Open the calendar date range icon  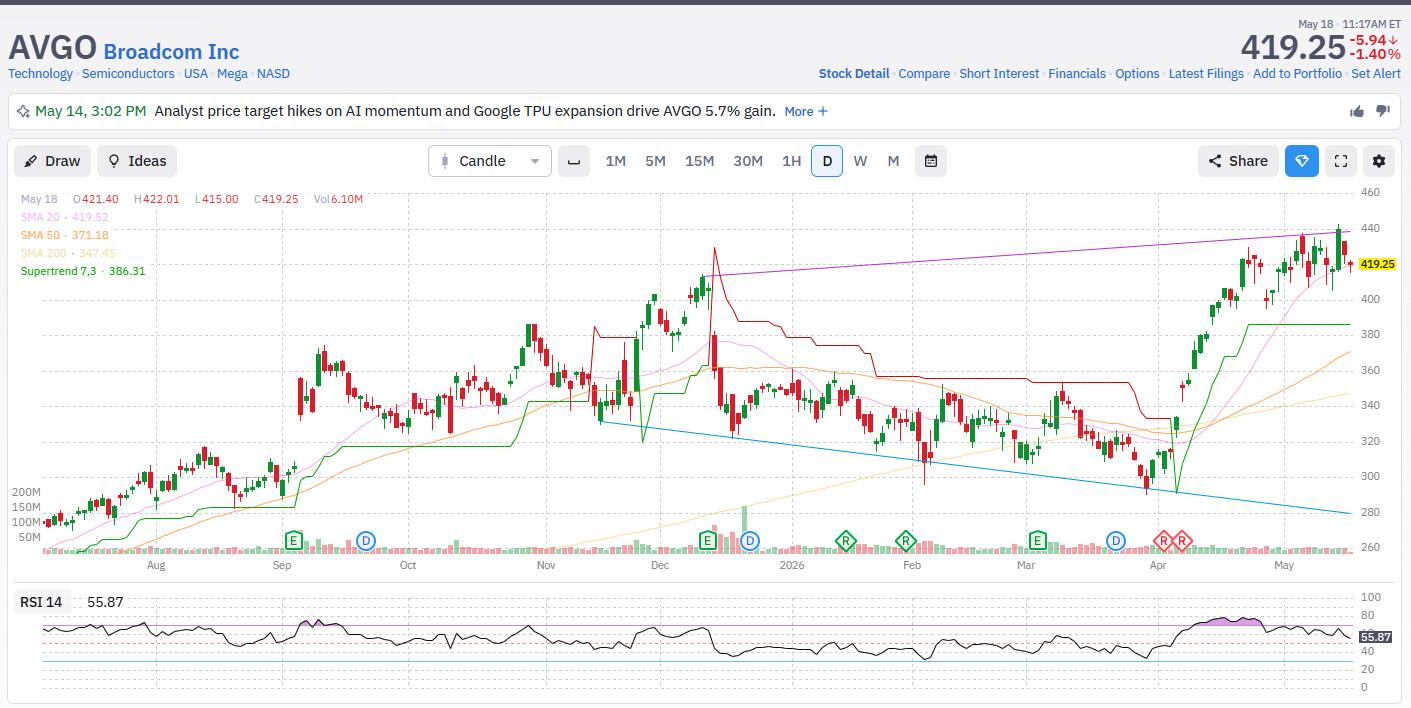tap(931, 161)
